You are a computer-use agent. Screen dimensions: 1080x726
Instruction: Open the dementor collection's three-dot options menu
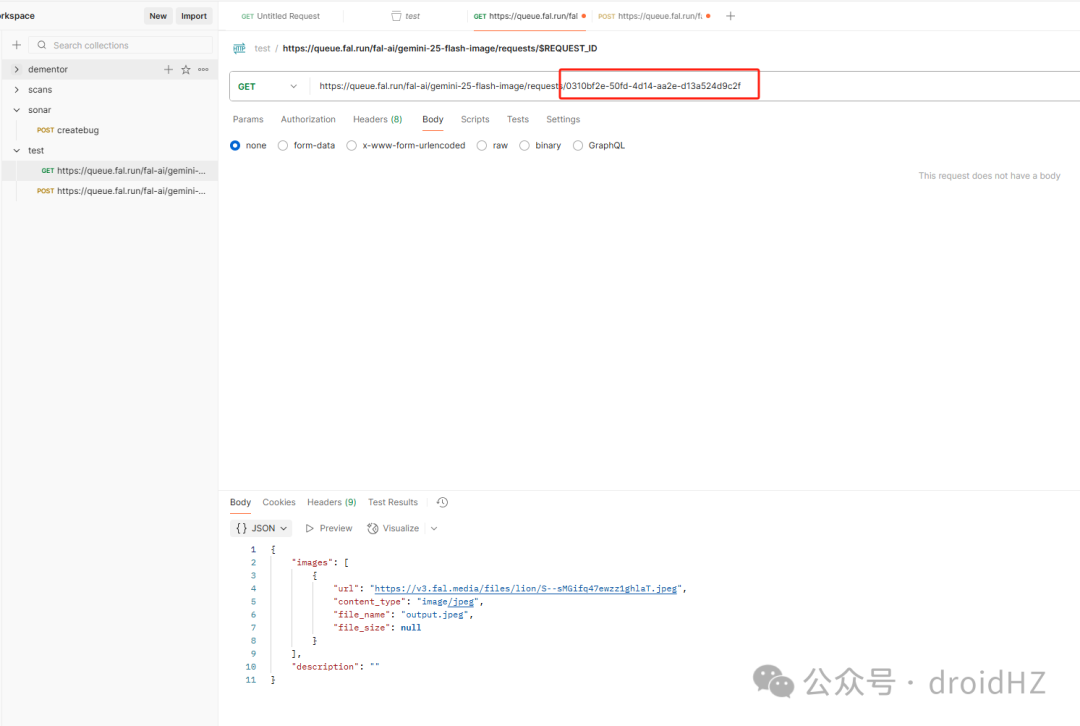[x=203, y=70]
